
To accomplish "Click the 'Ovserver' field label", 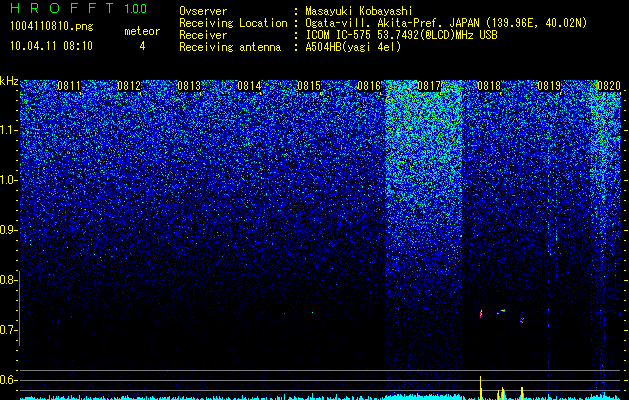I will tap(203, 11).
